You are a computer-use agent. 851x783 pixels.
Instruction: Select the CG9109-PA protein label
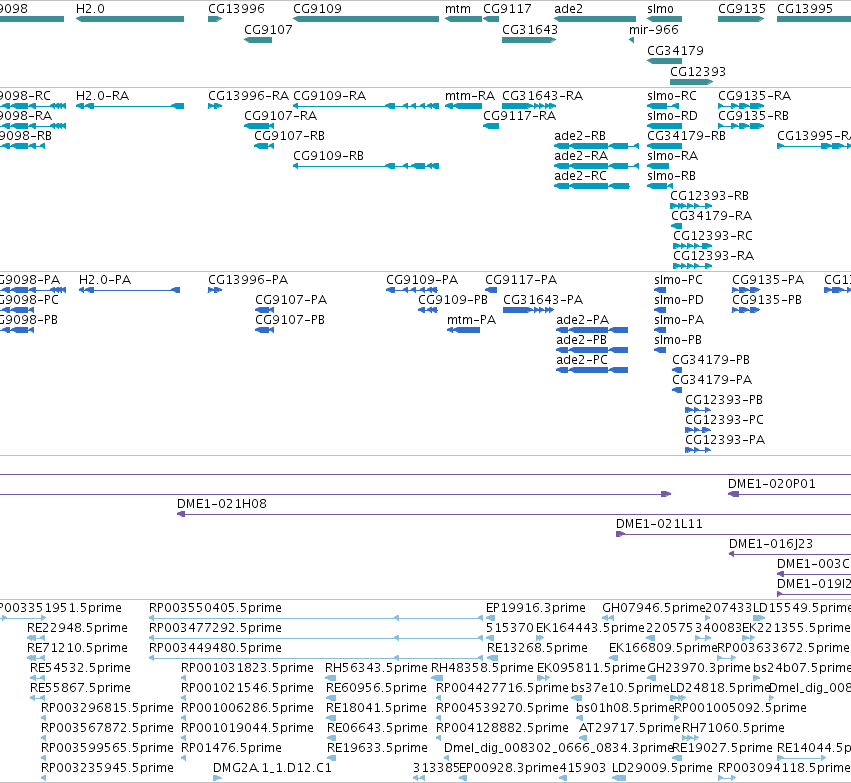point(422,280)
